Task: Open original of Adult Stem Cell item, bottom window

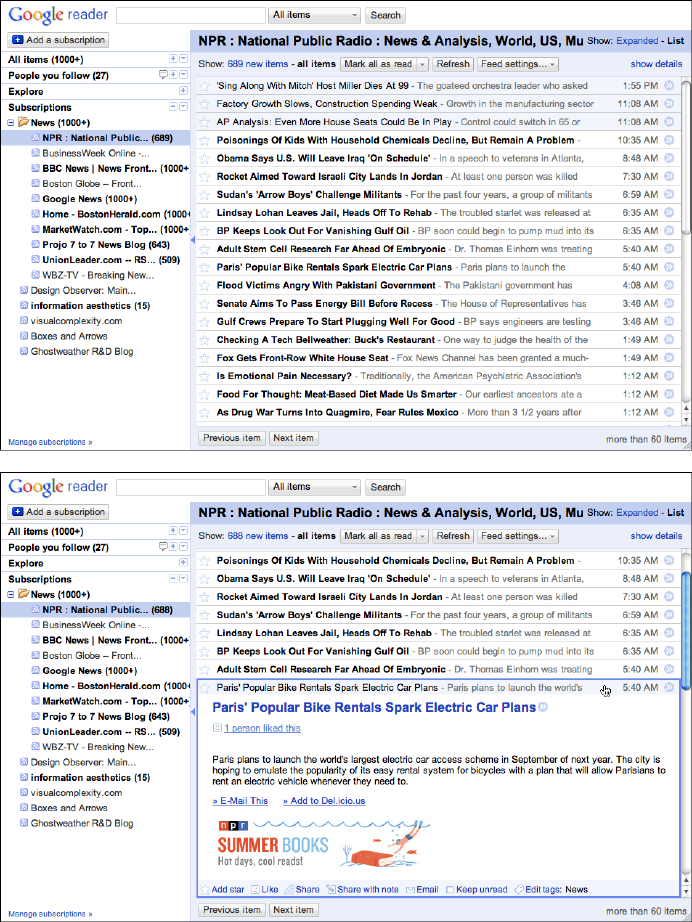Action: pyautogui.click(x=669, y=669)
